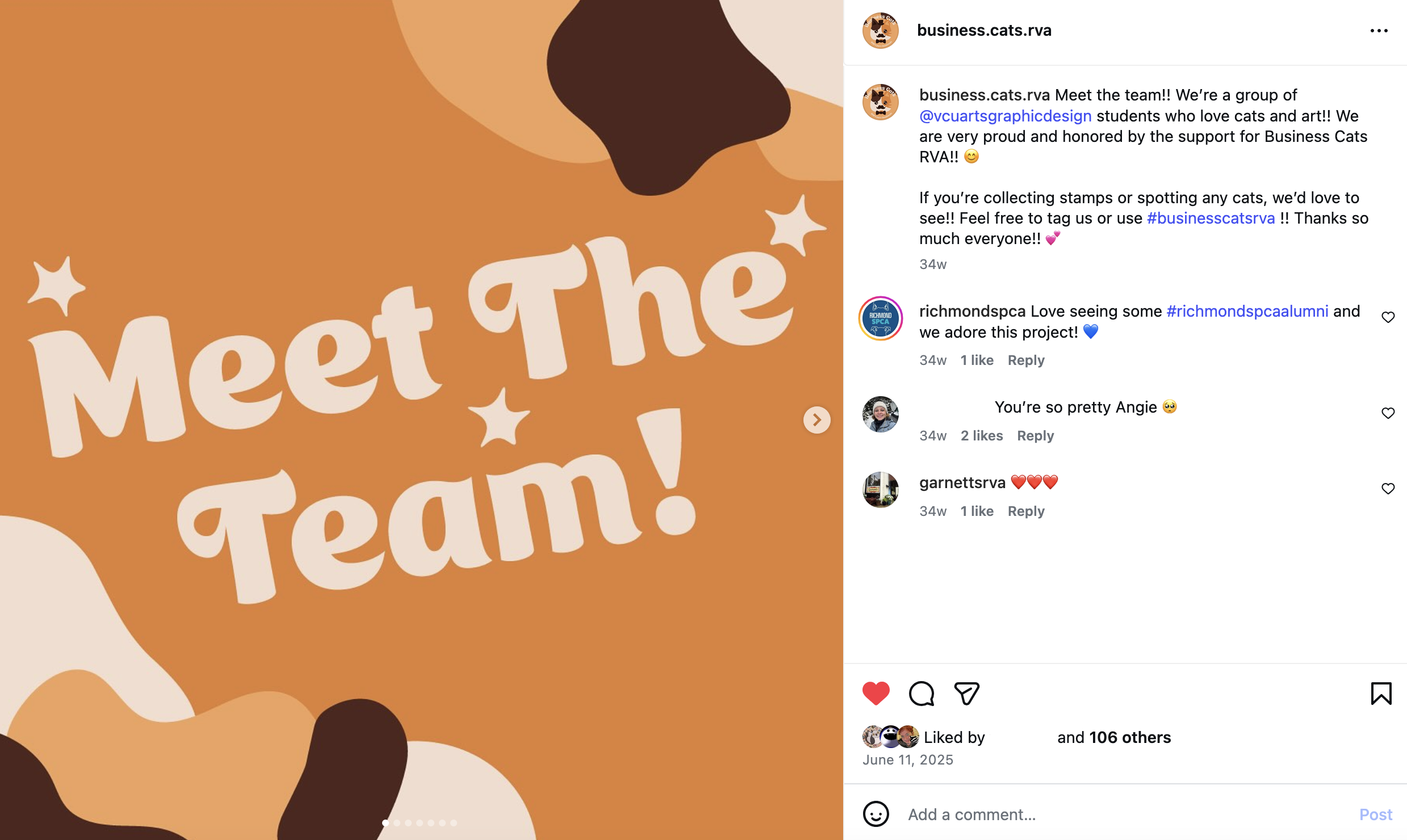Open @vcuartsgraphicdesign mention link
Screen dimensions: 1407x840
click(x=1005, y=116)
